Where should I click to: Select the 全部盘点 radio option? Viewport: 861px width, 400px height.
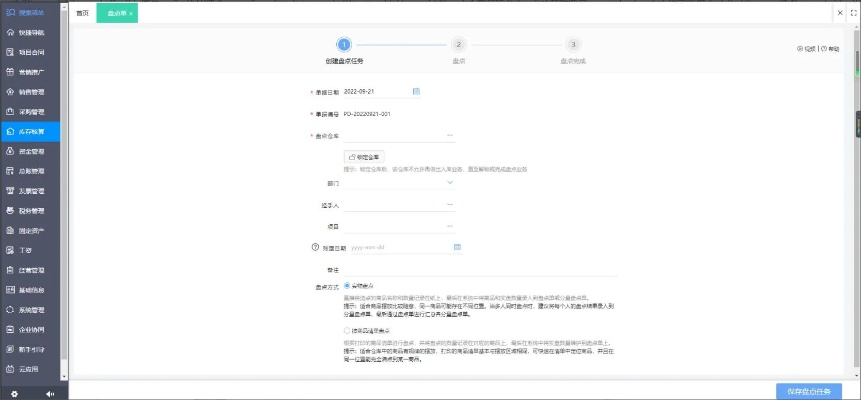[x=347, y=286]
